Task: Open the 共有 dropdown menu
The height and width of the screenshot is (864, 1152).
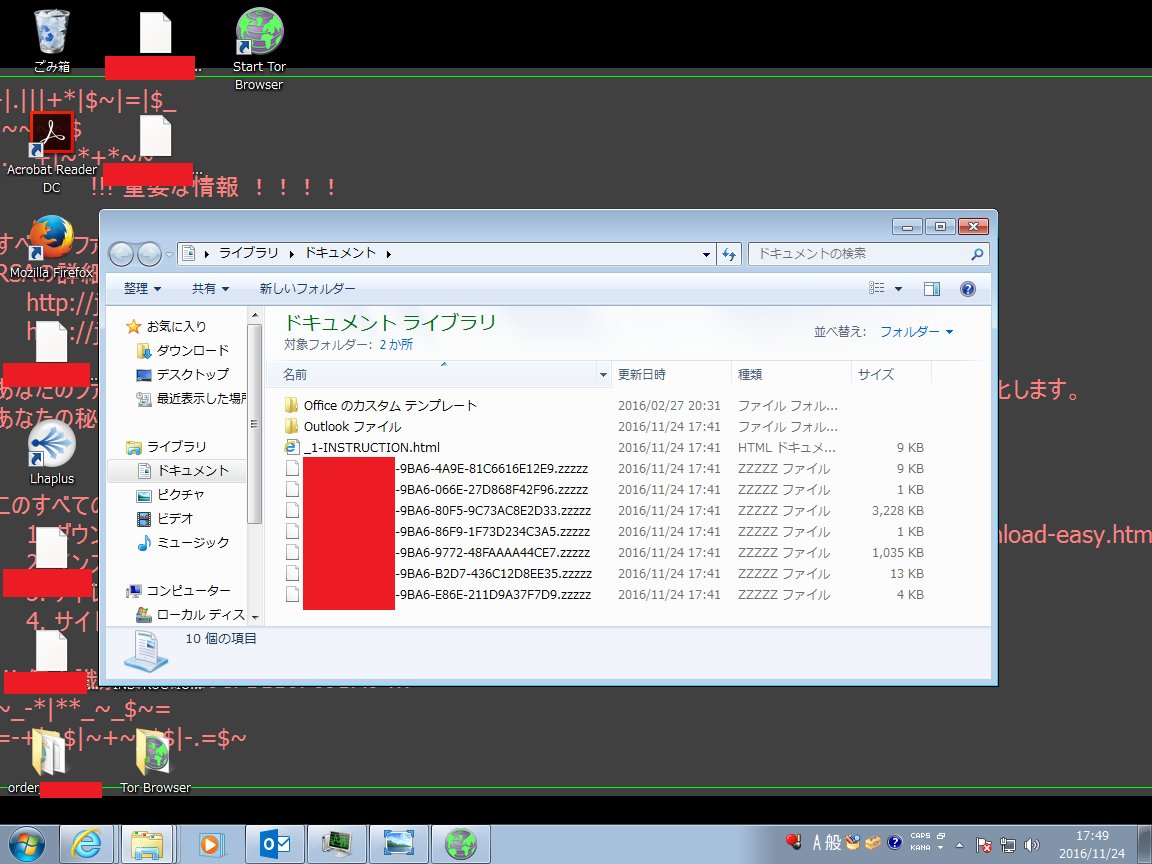Action: pyautogui.click(x=210, y=289)
